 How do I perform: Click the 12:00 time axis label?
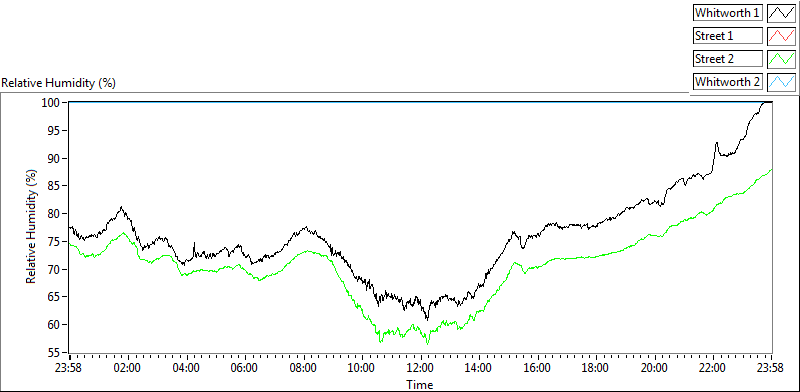[x=420, y=367]
